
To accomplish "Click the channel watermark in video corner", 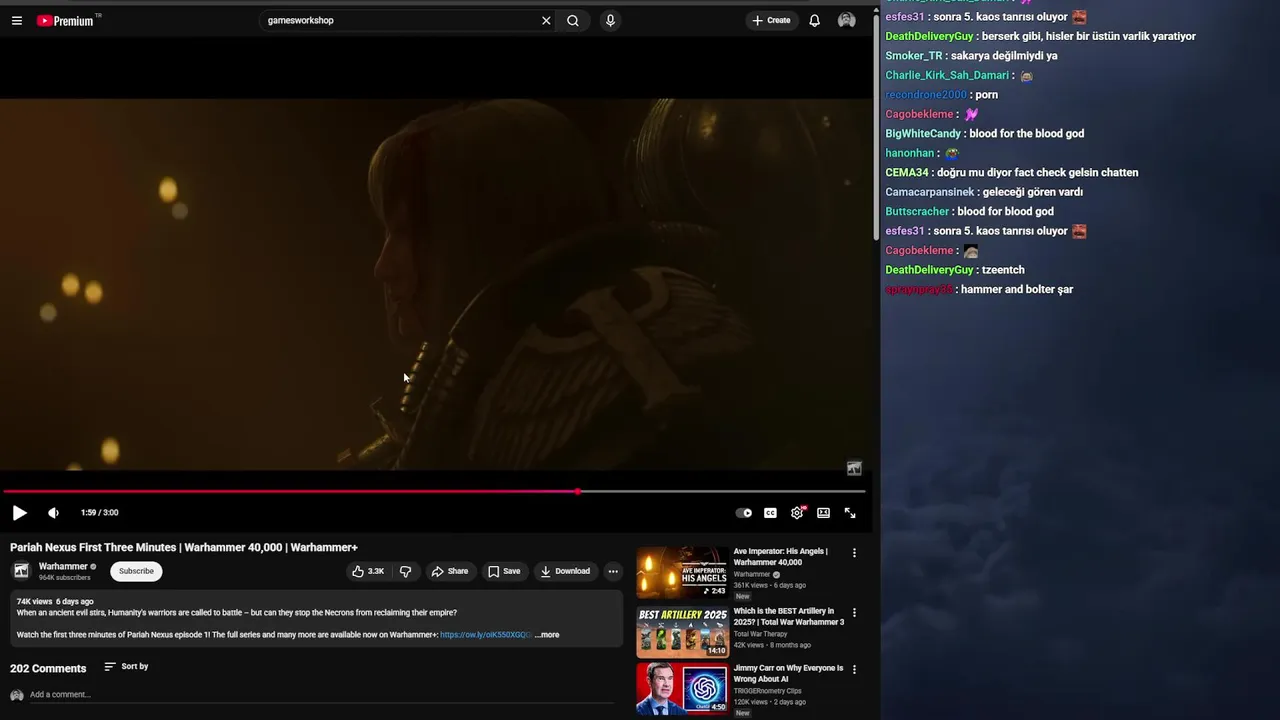I will coord(854,468).
